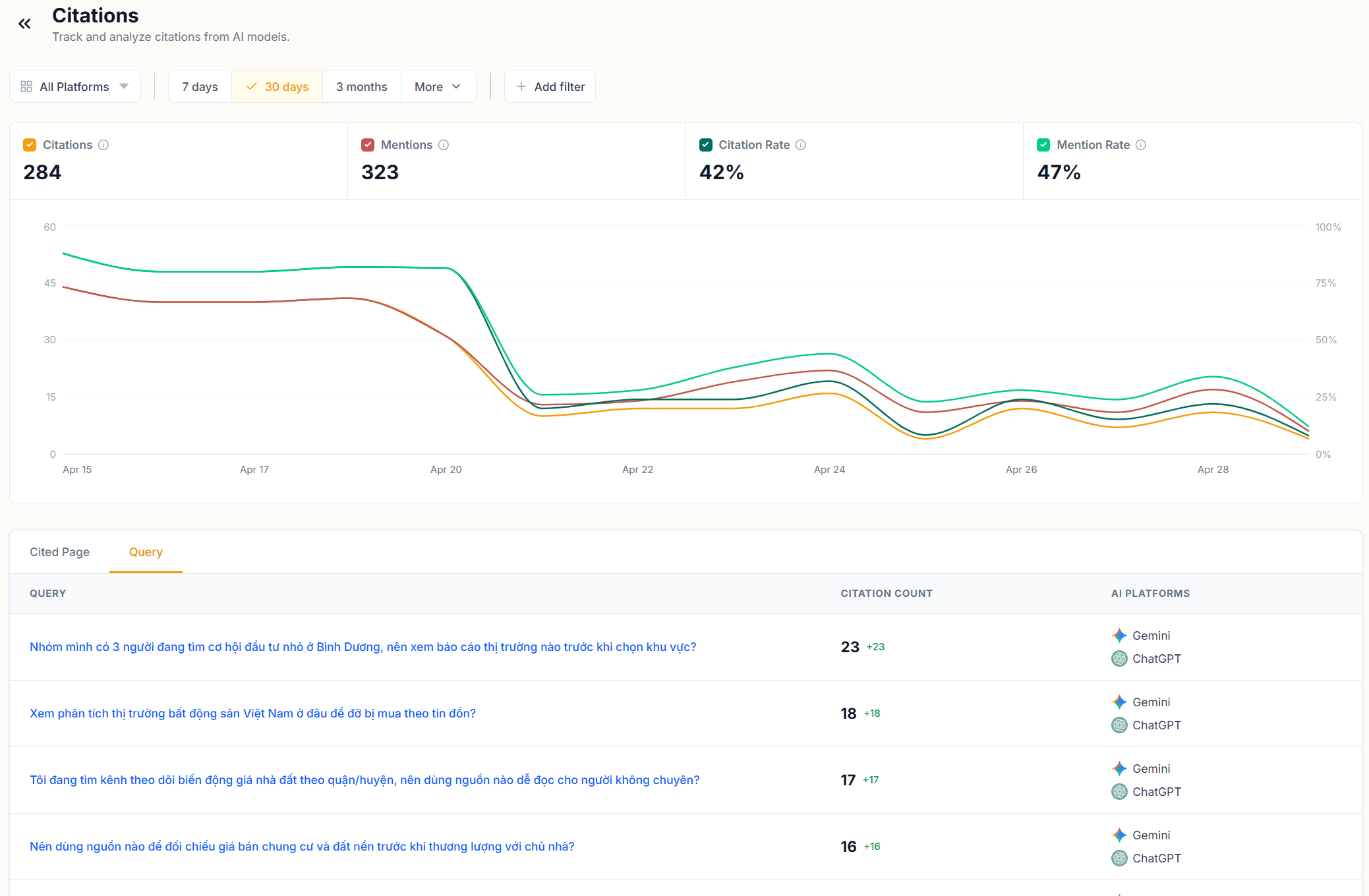Sort by Citation Count column header
1369x896 pixels.
coord(886,594)
